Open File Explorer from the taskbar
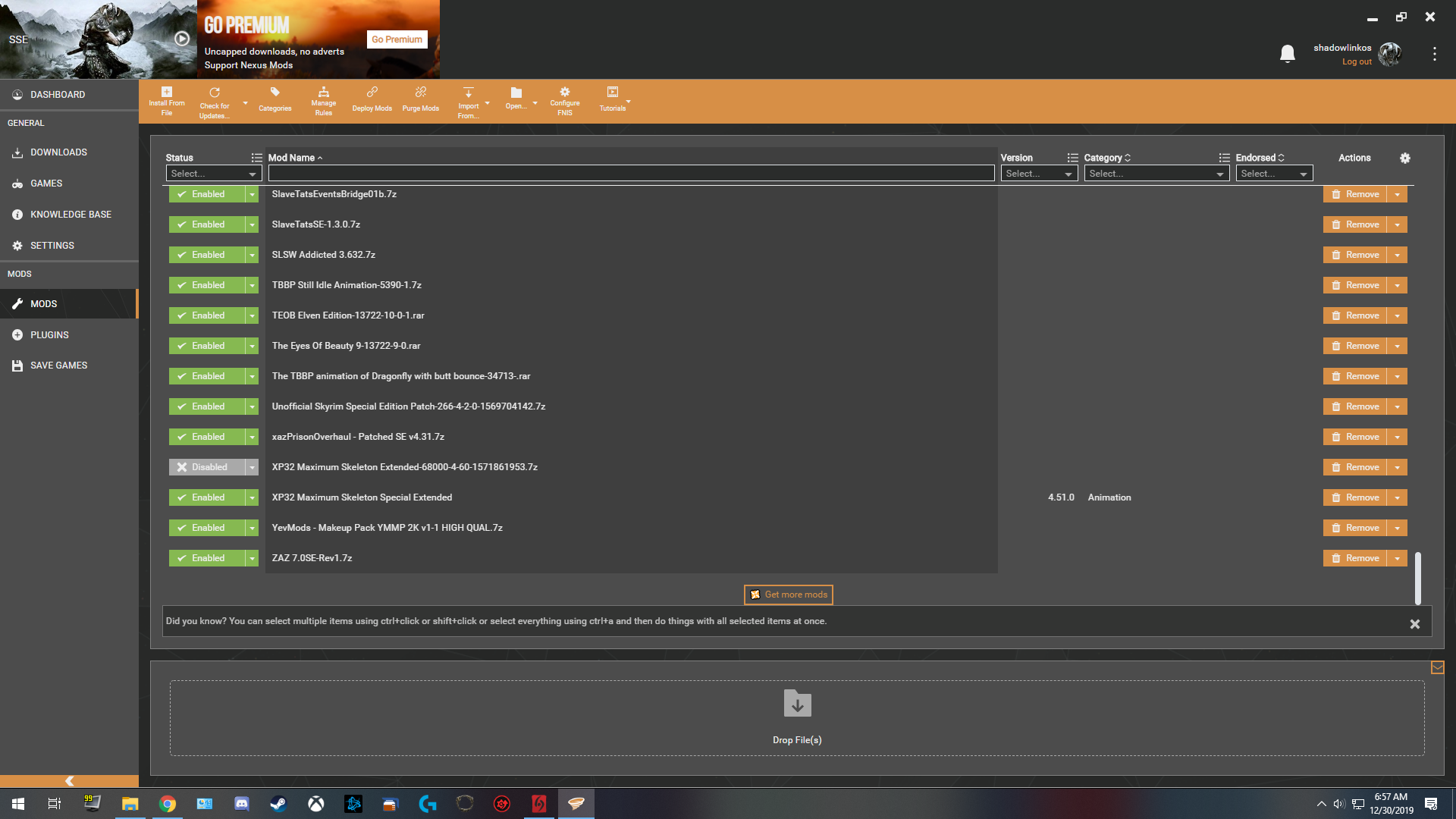The height and width of the screenshot is (819, 1456). [x=130, y=804]
